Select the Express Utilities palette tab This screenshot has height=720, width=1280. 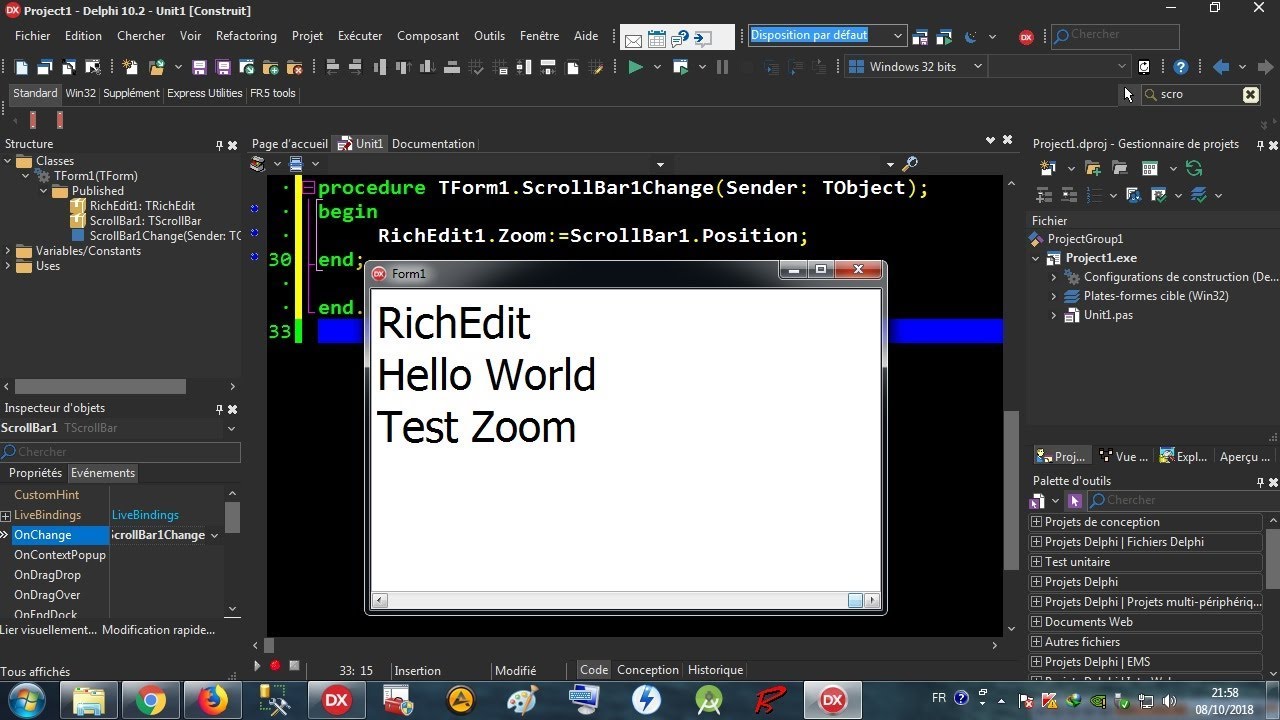point(205,93)
